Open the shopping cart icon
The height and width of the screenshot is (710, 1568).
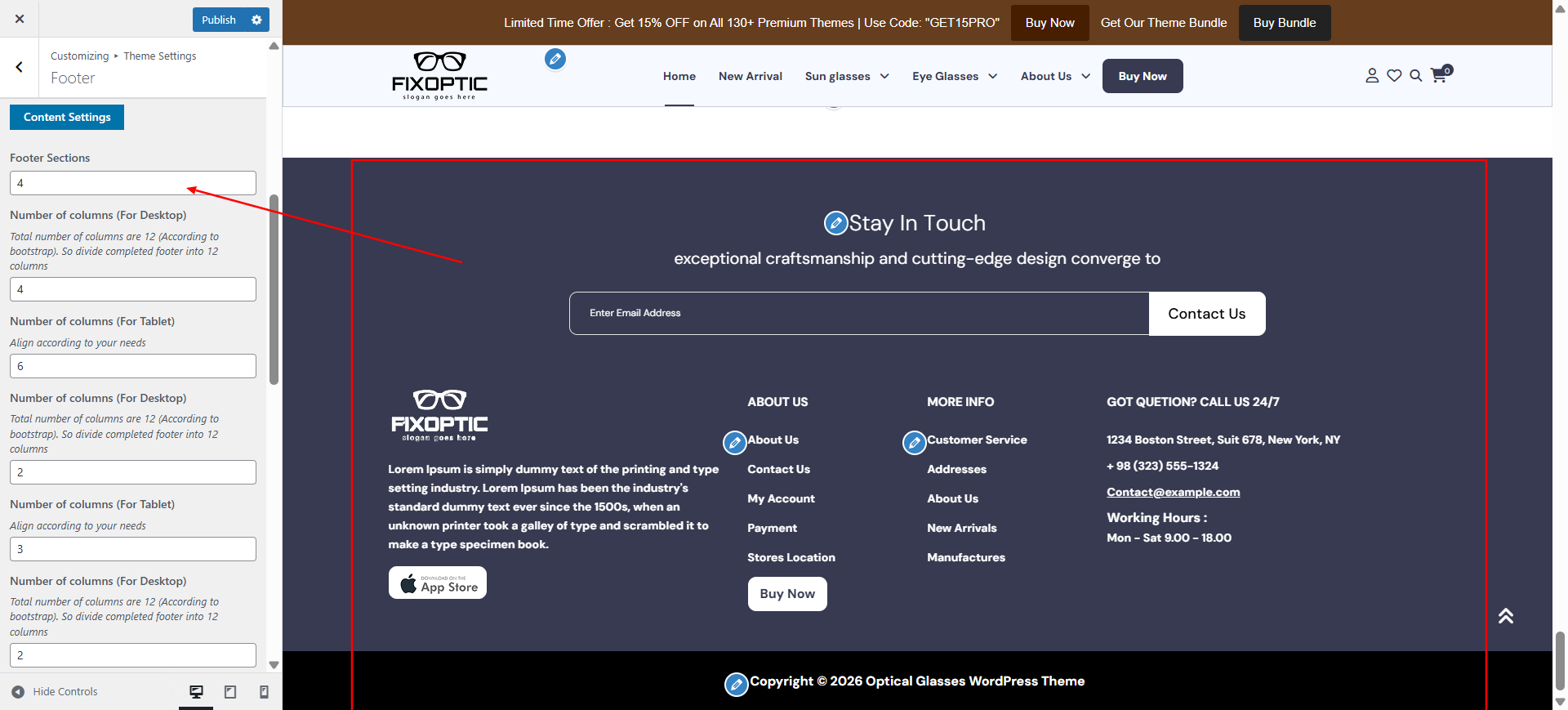(x=1441, y=74)
